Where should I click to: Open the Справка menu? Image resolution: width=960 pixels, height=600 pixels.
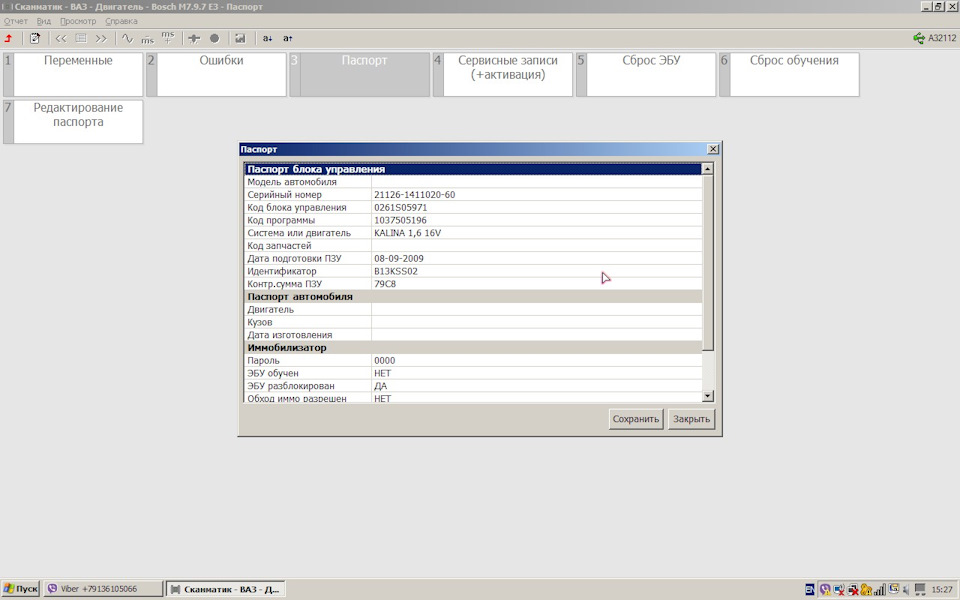121,21
